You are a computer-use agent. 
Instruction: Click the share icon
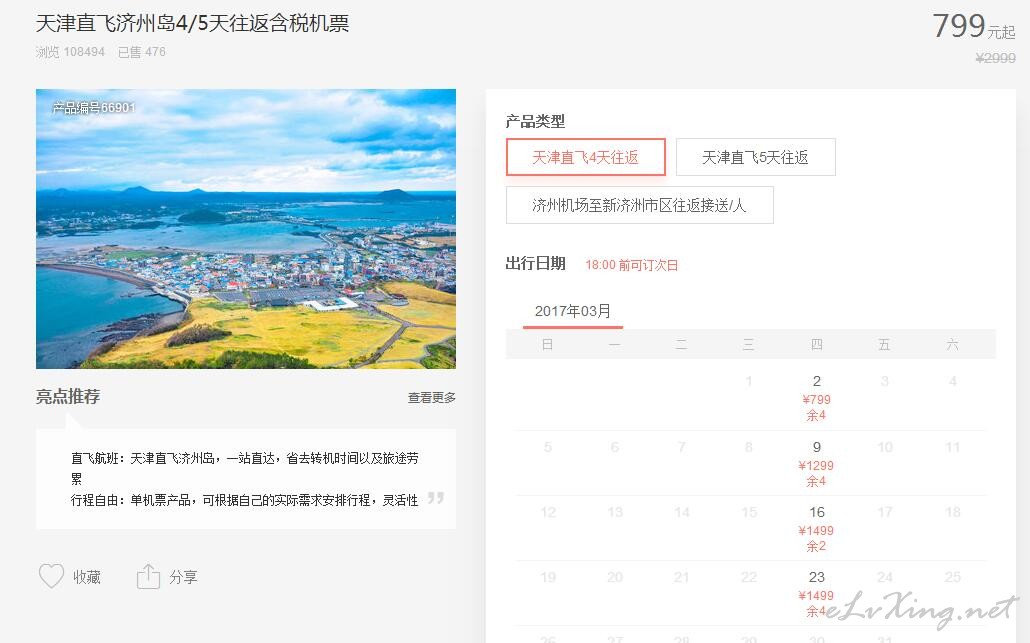click(148, 577)
